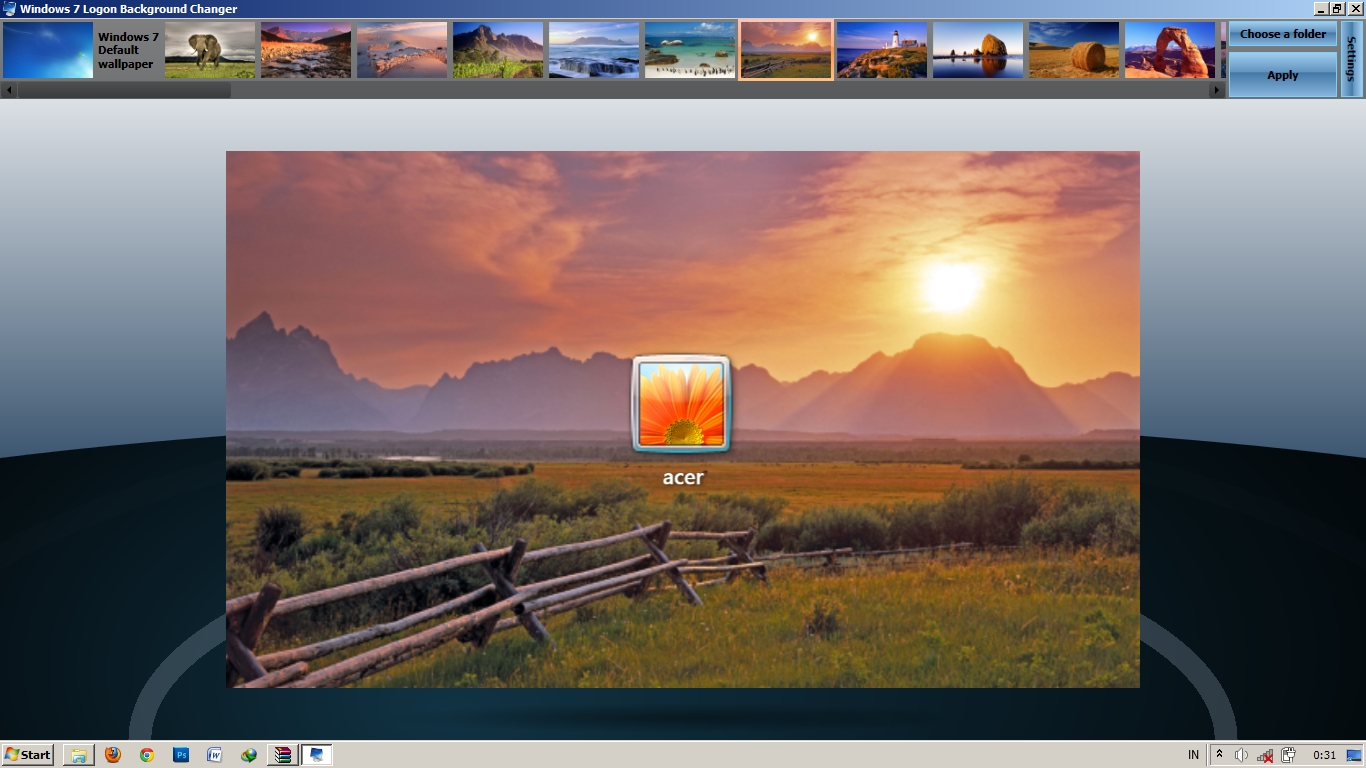
Task: Restore down the application window
Action: tap(1337, 9)
